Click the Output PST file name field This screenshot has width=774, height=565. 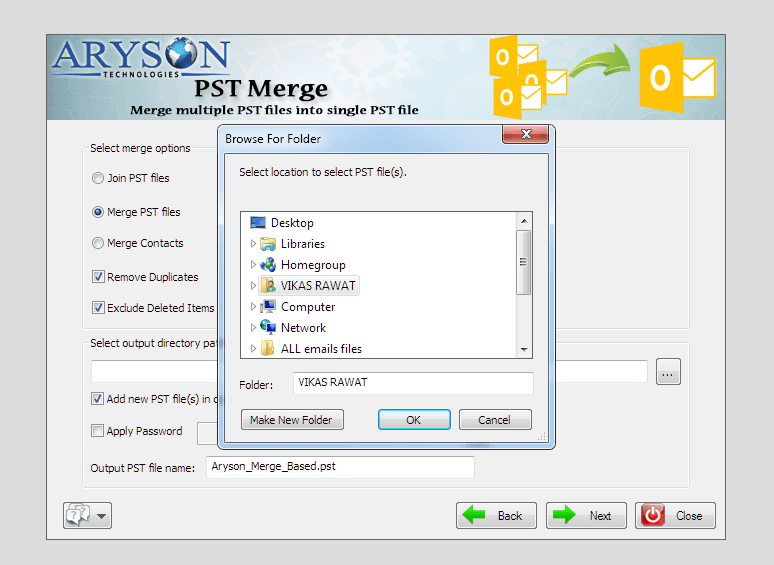340,467
